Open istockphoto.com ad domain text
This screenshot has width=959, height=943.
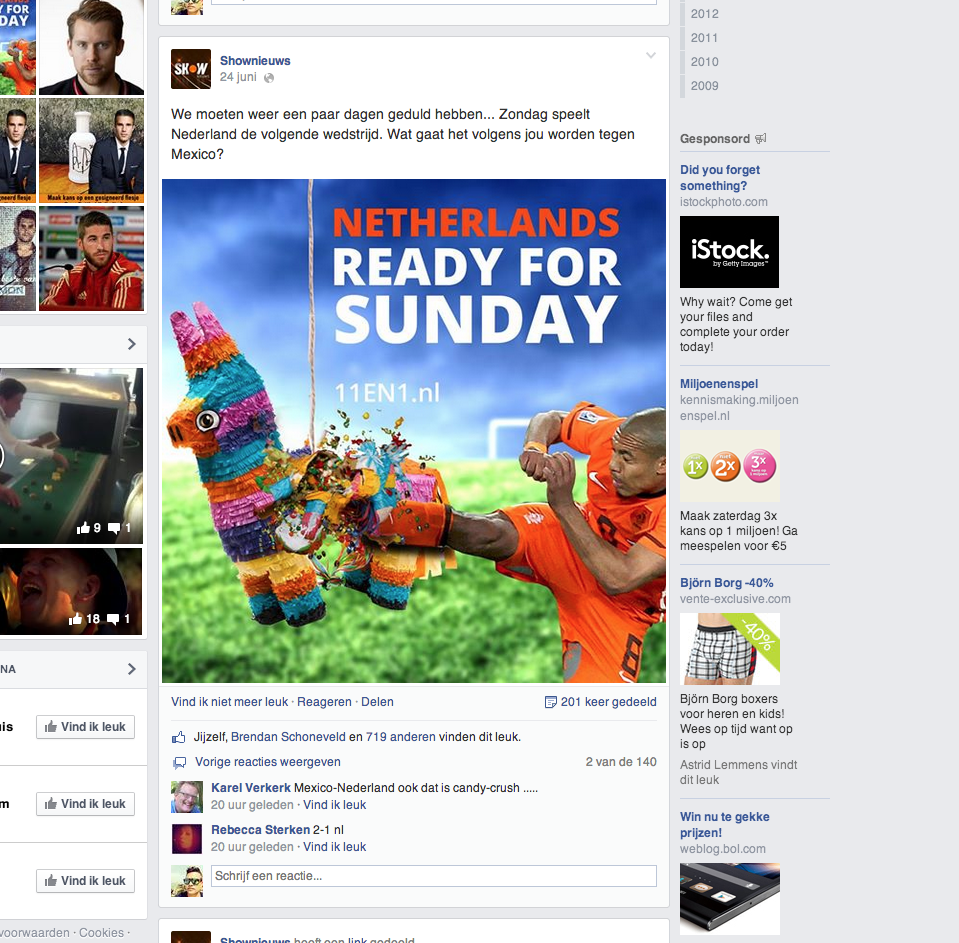pos(724,202)
